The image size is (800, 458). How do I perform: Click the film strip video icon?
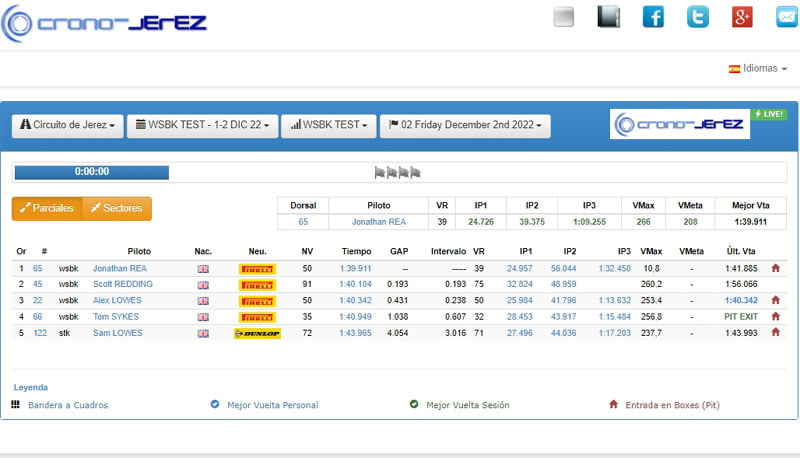point(608,17)
